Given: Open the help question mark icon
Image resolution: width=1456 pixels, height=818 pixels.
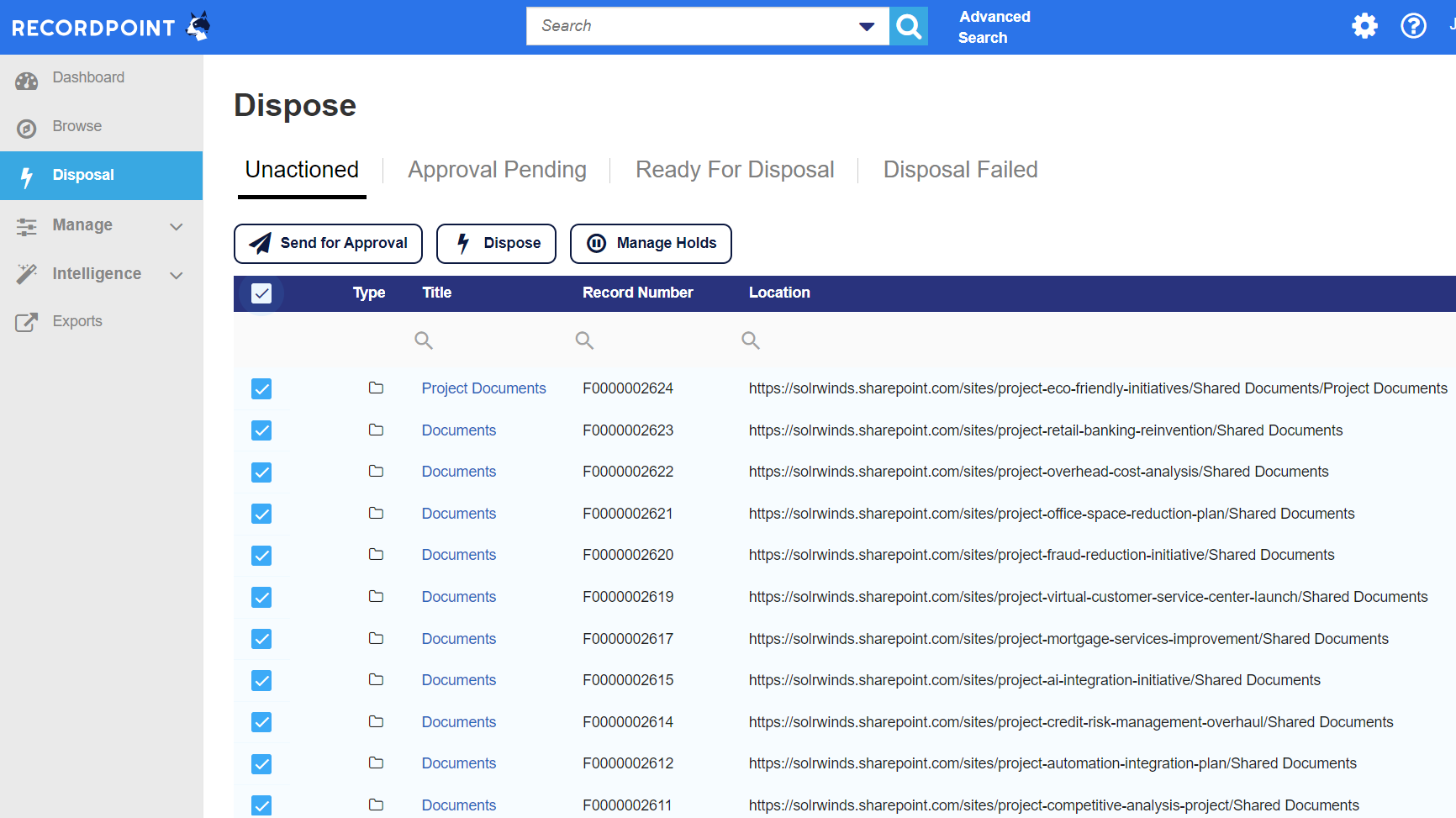Looking at the screenshot, I should (1413, 26).
